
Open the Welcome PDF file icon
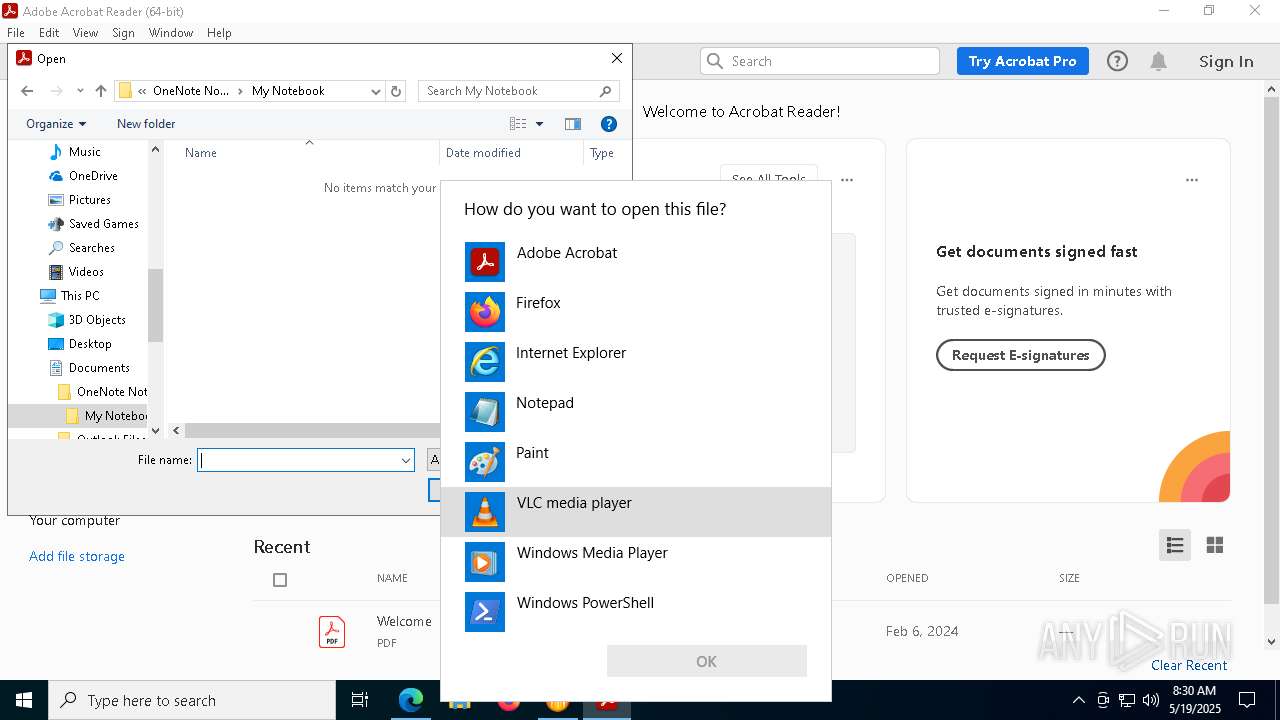[332, 632]
